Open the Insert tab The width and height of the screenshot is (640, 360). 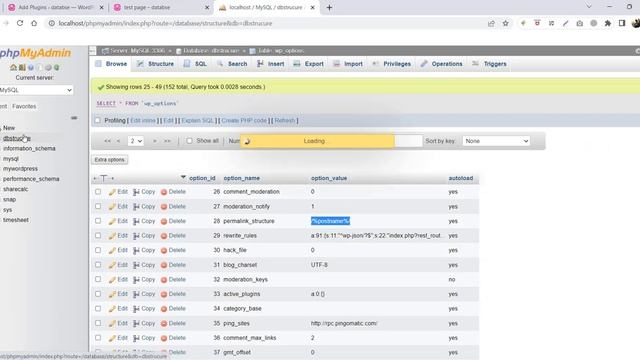point(271,64)
